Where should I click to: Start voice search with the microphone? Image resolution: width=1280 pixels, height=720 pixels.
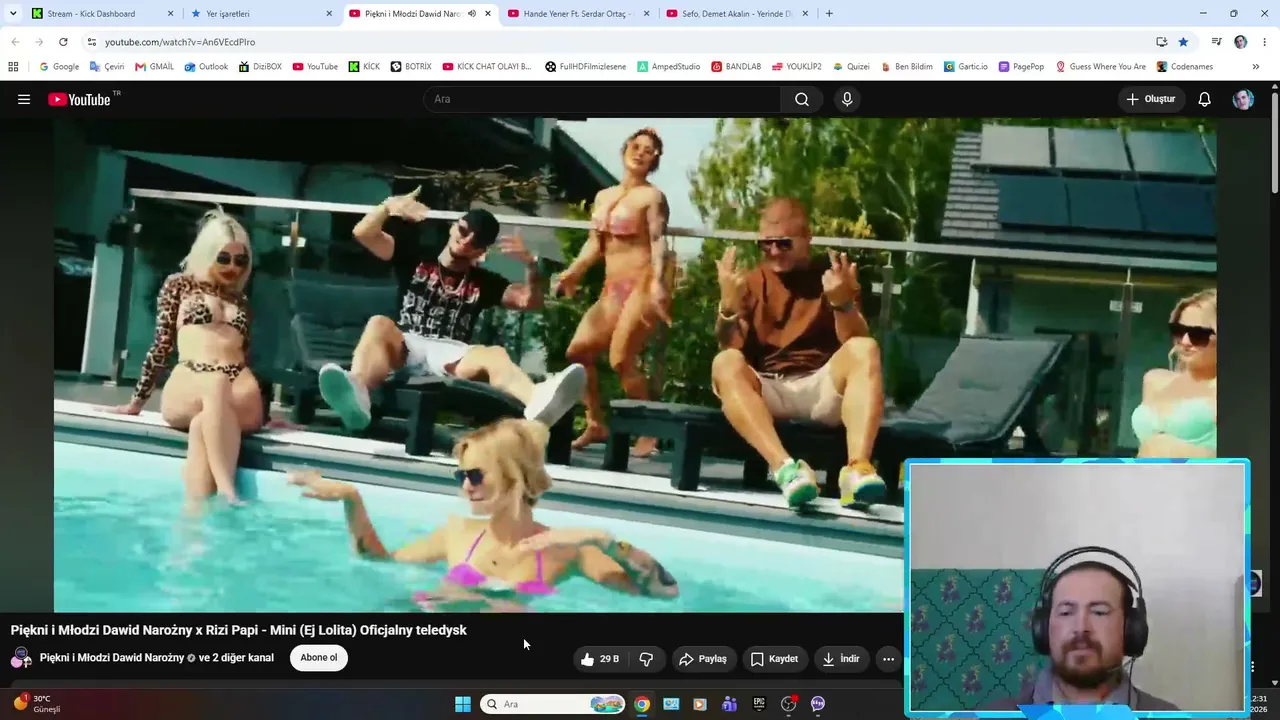[847, 99]
